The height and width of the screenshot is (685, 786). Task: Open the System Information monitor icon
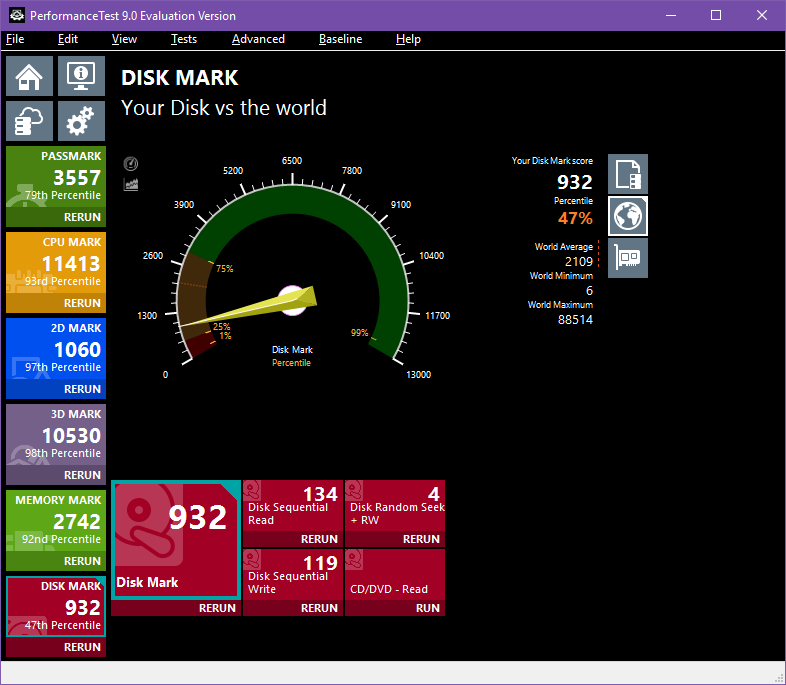pos(81,76)
